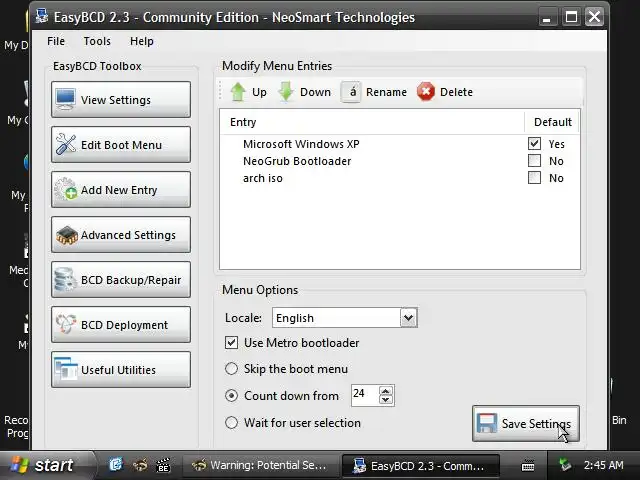Click the Entry column header
Viewport: 640px width, 480px height.
[x=372, y=122]
